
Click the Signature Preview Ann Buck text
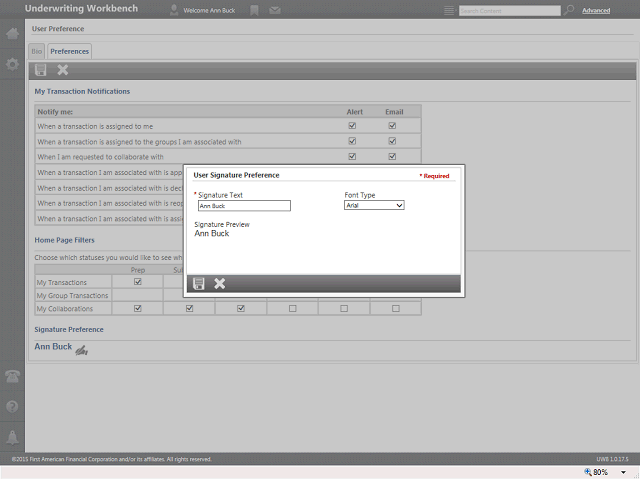pyautogui.click(x=211, y=233)
